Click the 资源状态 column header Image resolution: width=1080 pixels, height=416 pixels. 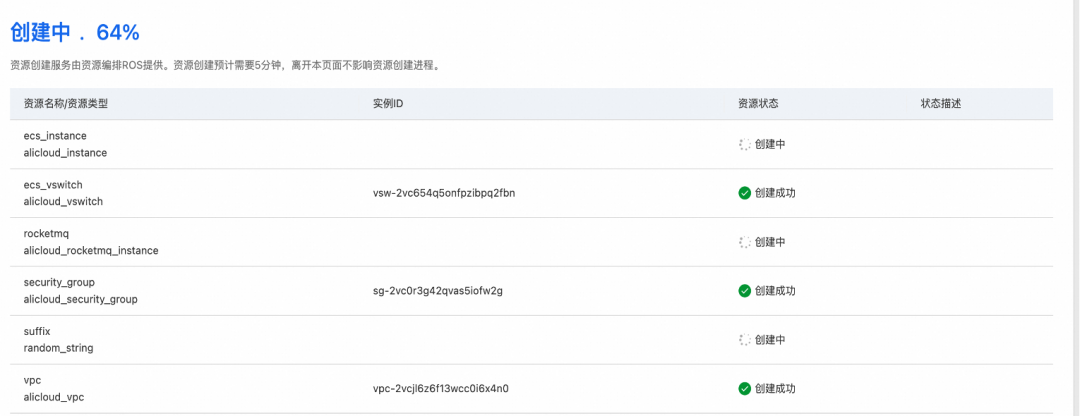(x=758, y=104)
